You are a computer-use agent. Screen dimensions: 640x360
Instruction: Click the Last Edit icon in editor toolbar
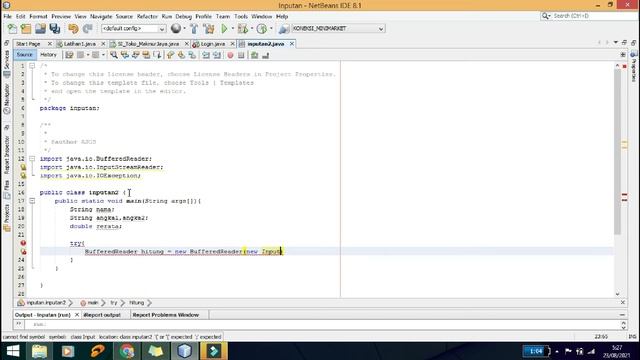tap(69, 55)
